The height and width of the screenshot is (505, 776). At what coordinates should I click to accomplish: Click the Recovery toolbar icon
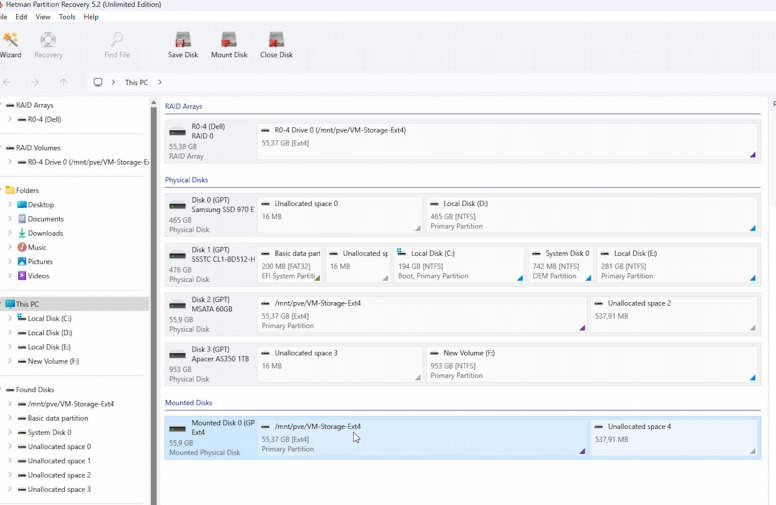tap(48, 45)
